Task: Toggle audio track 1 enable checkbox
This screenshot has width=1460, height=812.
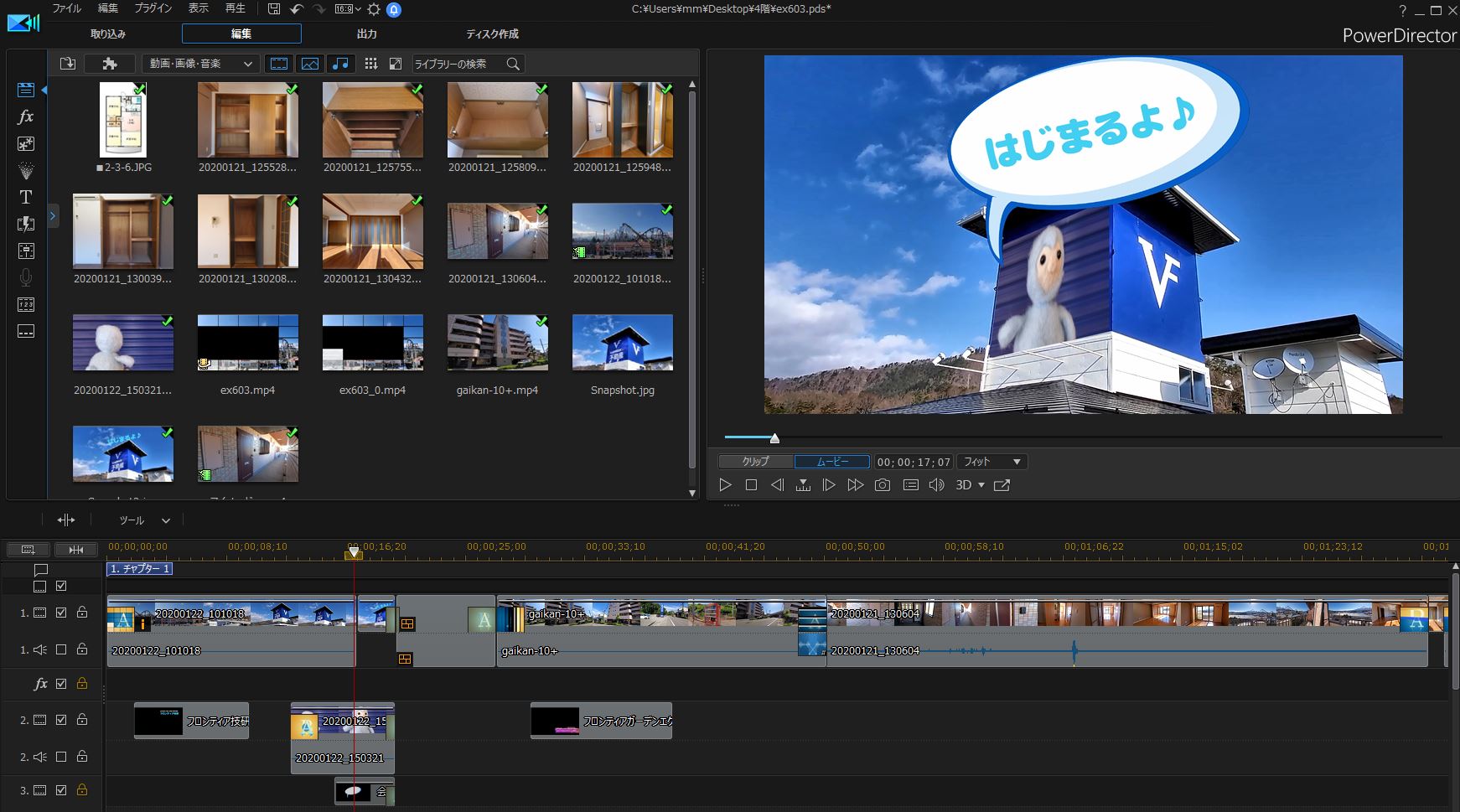Action: [61, 649]
